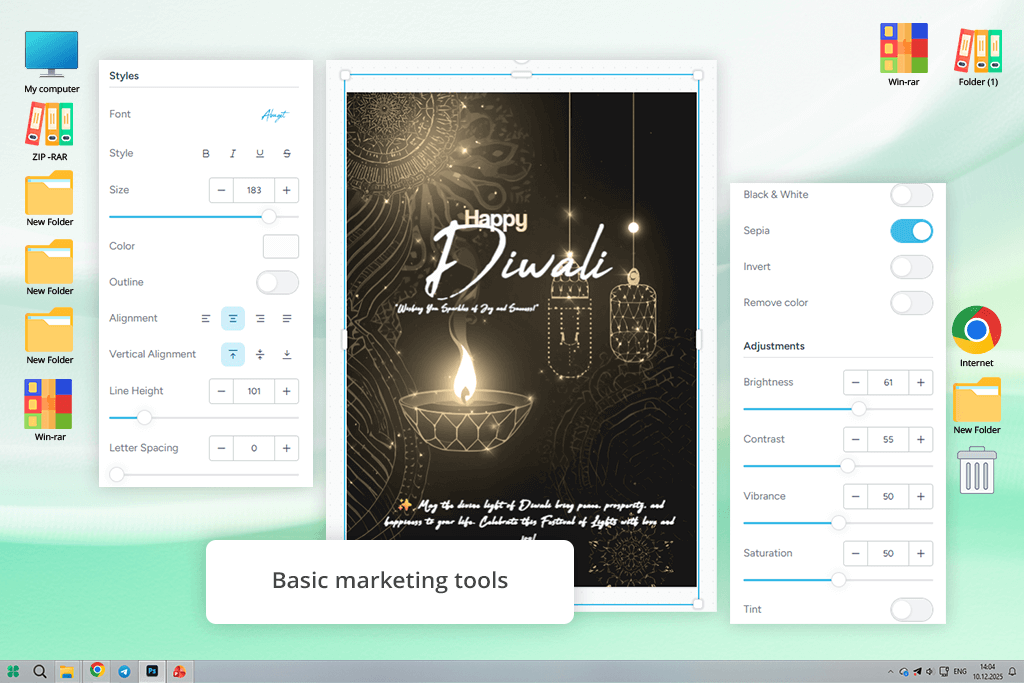Increase the Letter Spacing value
The width and height of the screenshot is (1024, 683).
286,448
